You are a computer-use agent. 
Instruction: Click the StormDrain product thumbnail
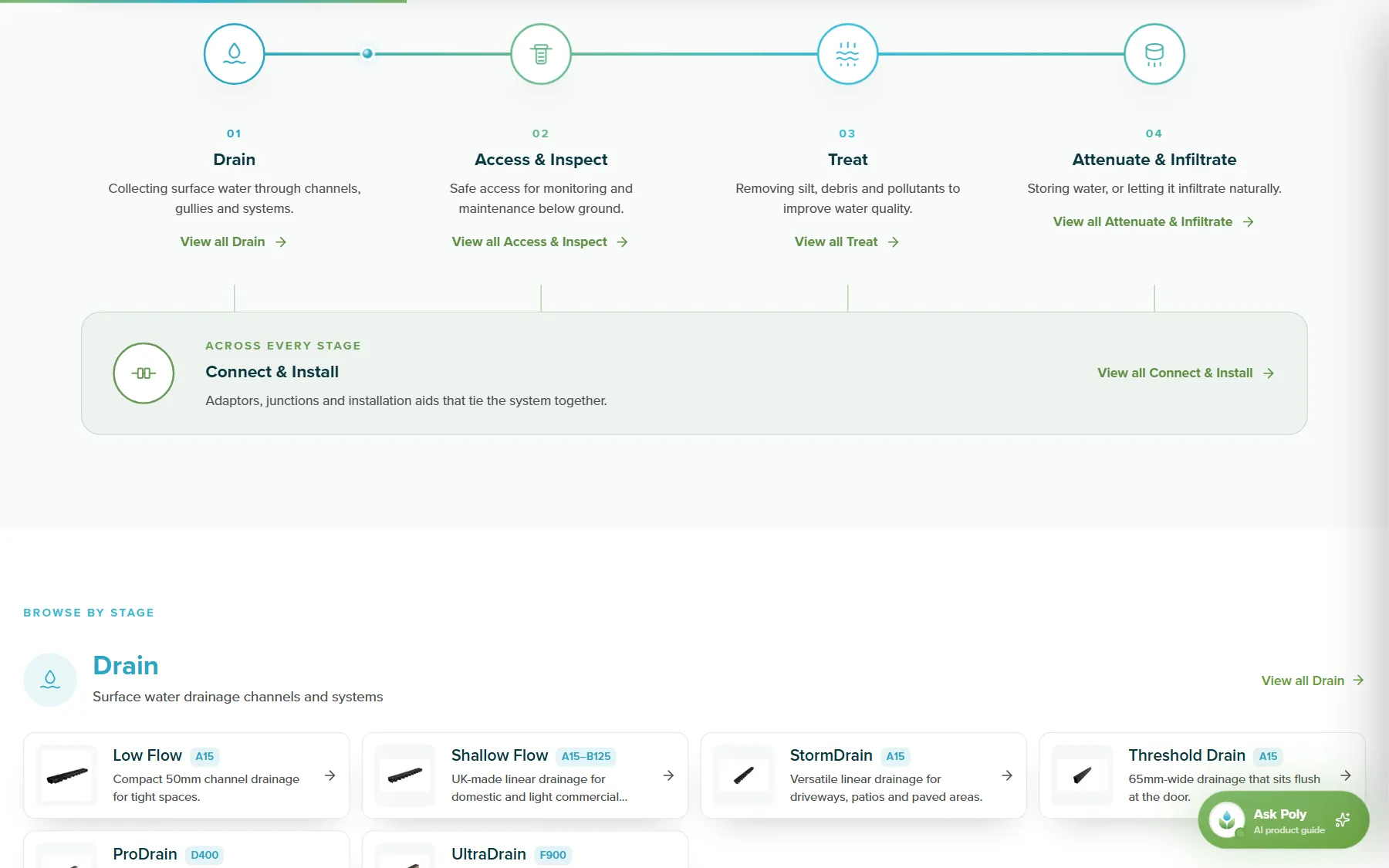point(744,775)
